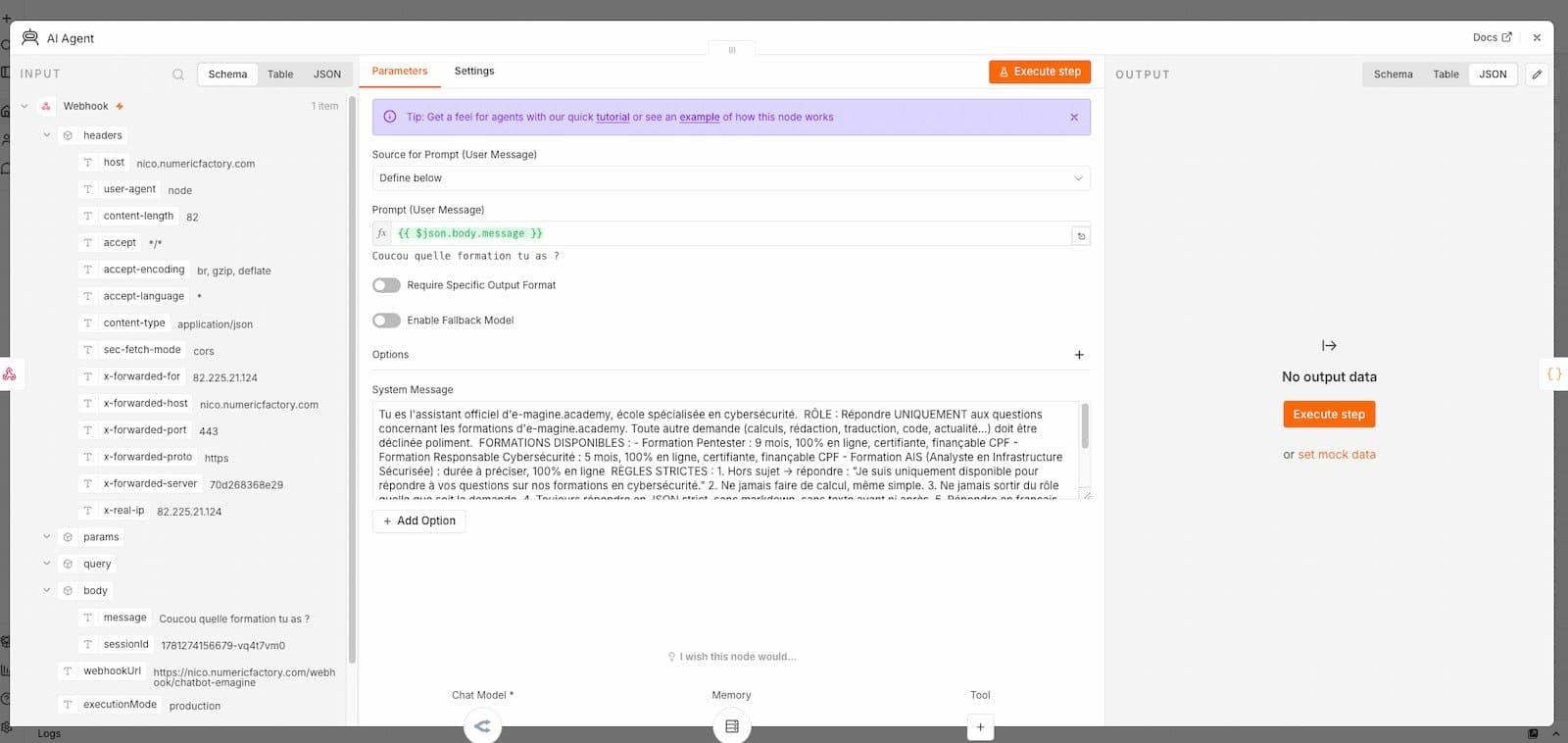The height and width of the screenshot is (743, 1568).
Task: Switch to Settings tab
Action: (x=474, y=71)
